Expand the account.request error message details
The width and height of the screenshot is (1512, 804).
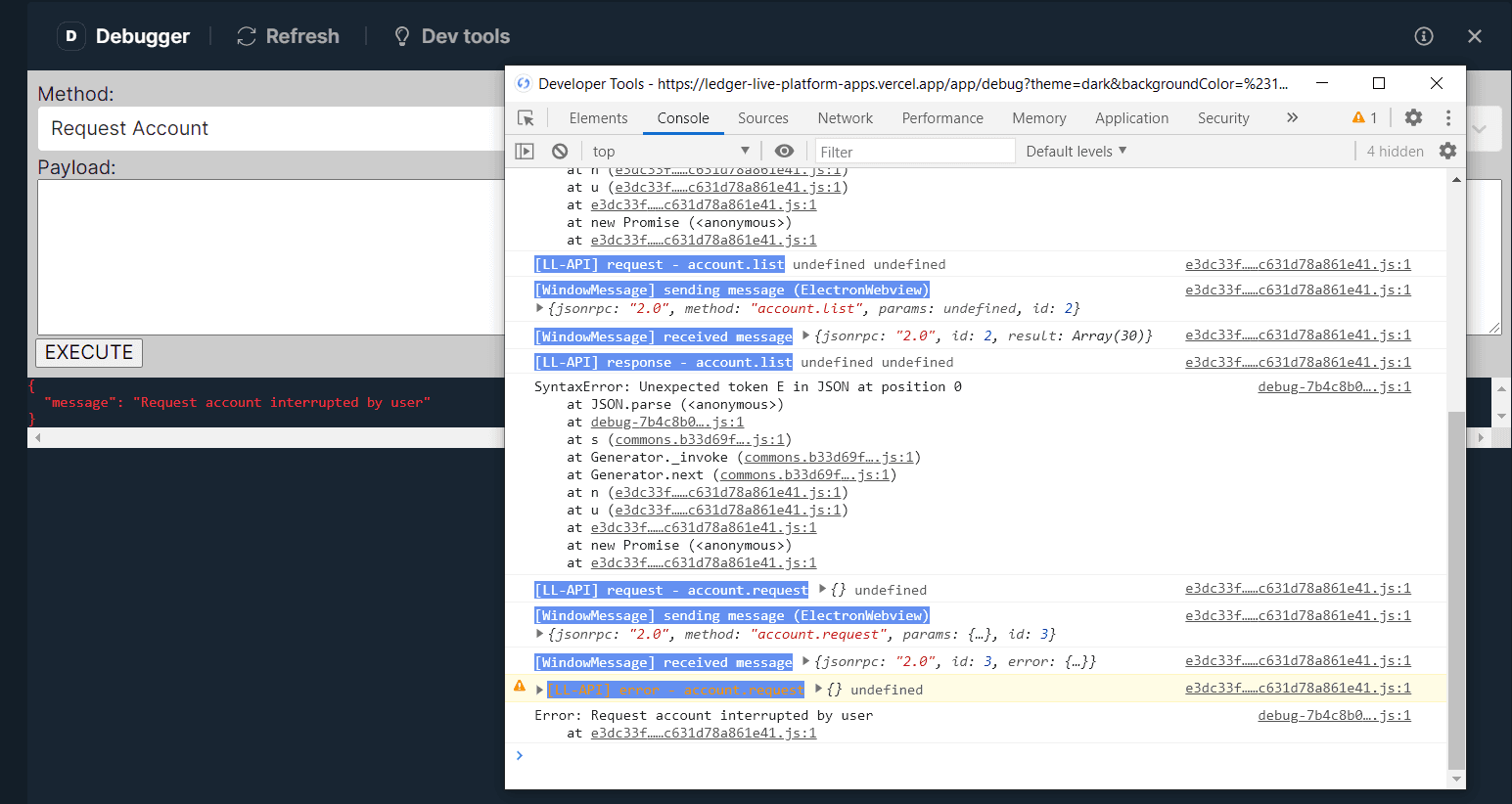[x=538, y=690]
